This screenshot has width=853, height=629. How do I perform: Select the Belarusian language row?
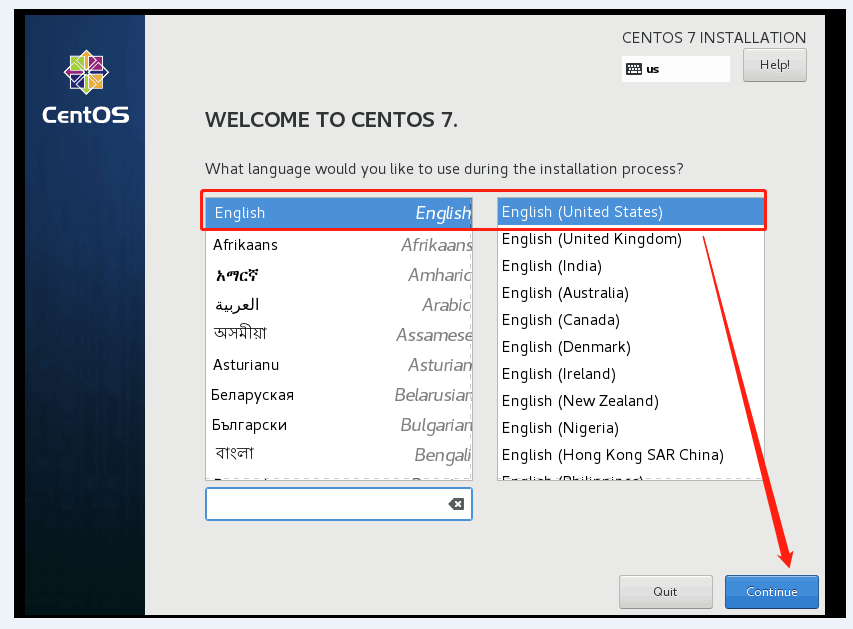pyautogui.click(x=338, y=394)
